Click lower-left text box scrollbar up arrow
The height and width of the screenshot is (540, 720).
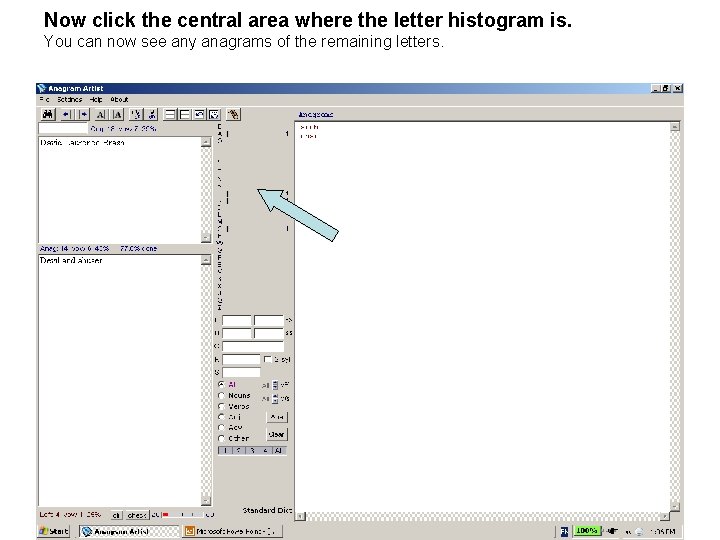(206, 260)
